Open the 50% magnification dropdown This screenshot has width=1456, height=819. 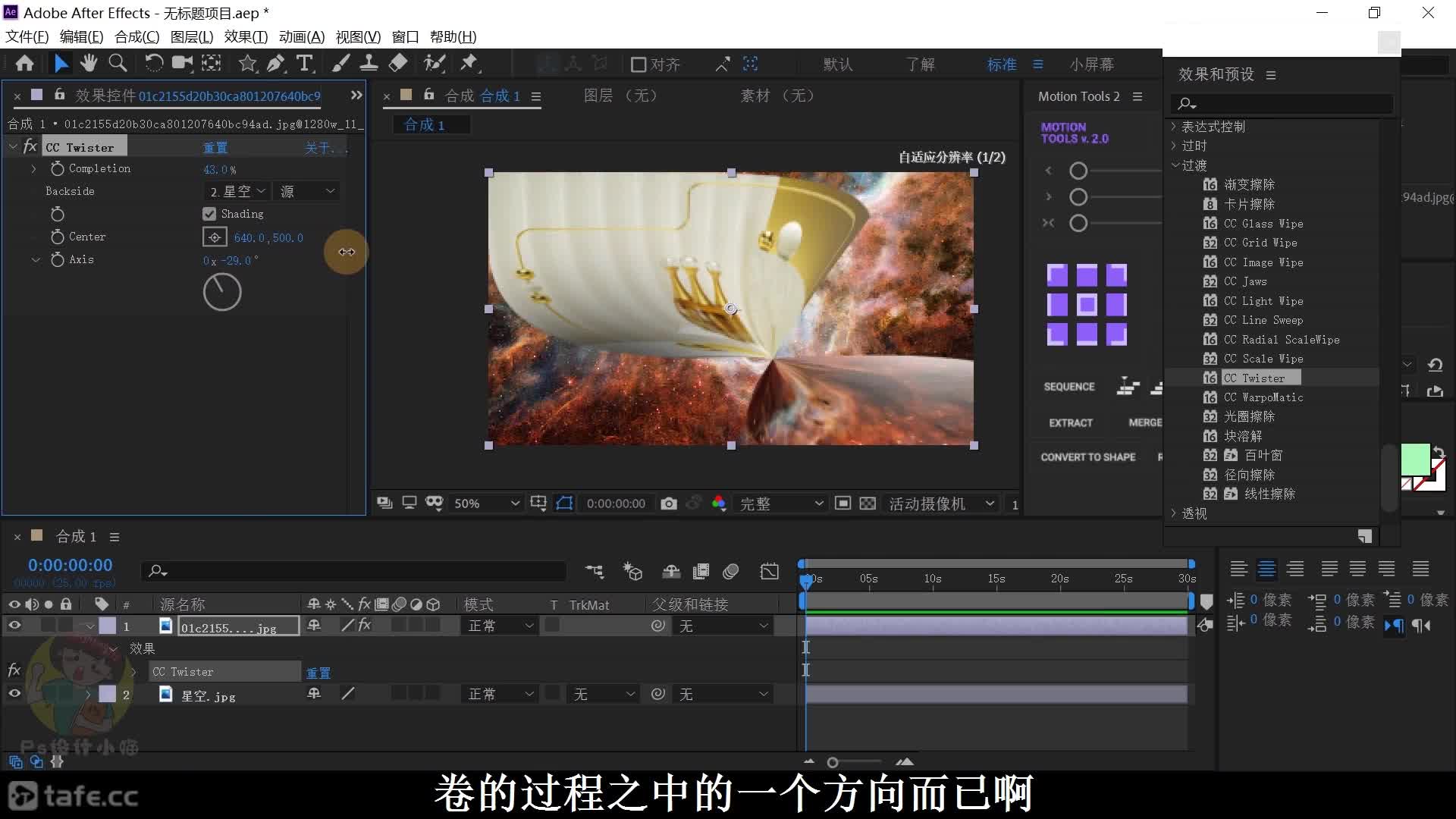tap(486, 504)
